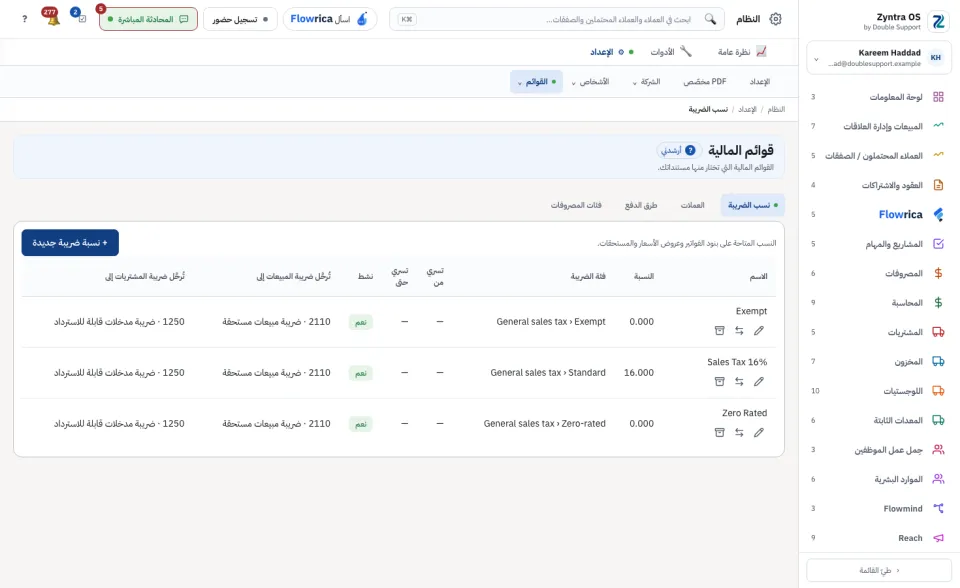Open نظرة عامة top tab

tap(742, 51)
